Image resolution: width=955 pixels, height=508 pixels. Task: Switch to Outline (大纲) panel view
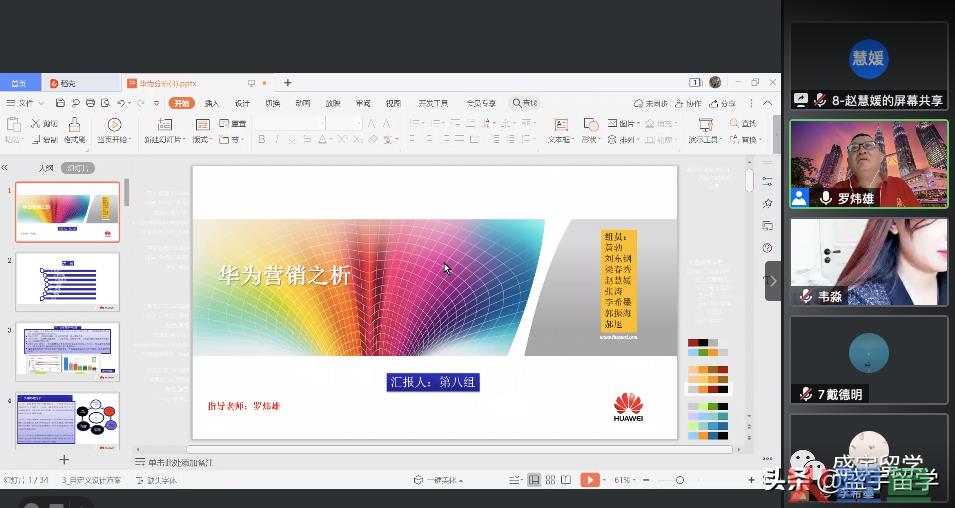[46, 168]
